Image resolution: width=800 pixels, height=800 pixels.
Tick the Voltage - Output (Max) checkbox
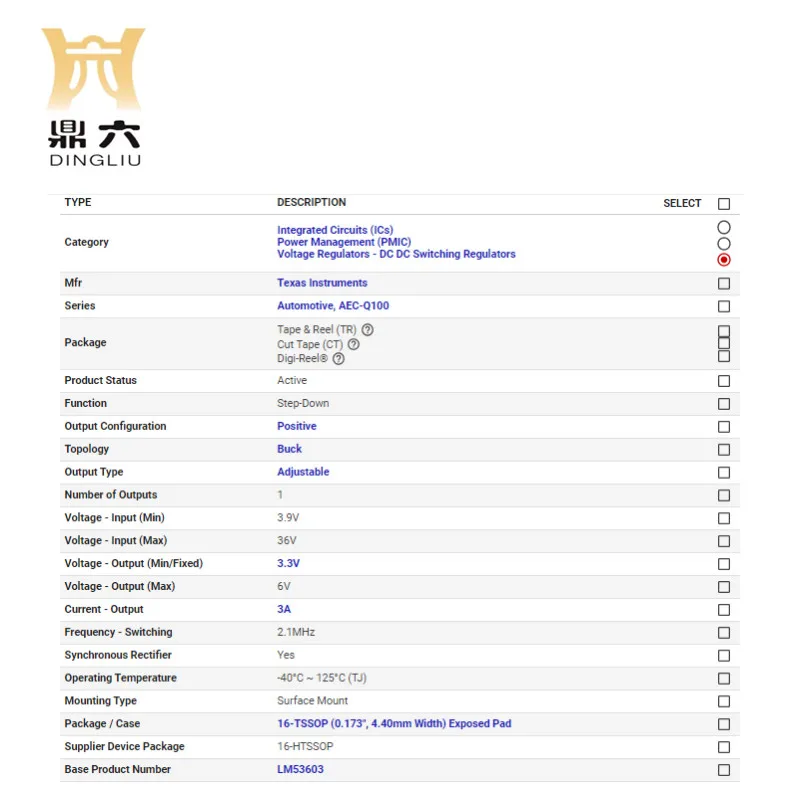723,587
